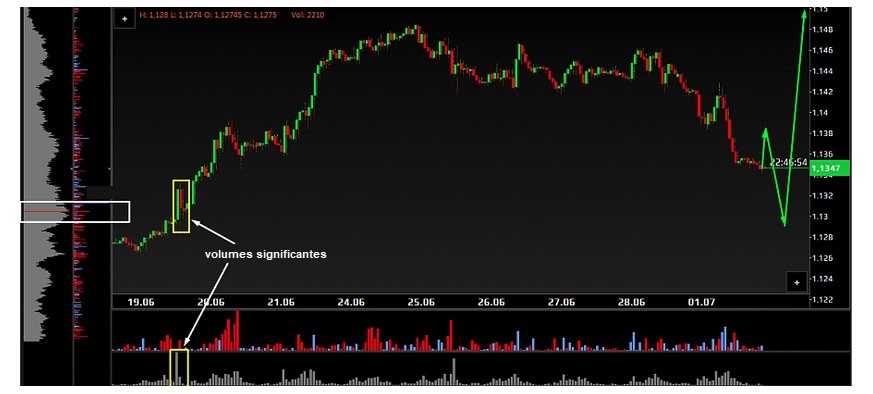Click the tallest red volume bar near 20.06
The image size is (873, 394).
click(238, 331)
